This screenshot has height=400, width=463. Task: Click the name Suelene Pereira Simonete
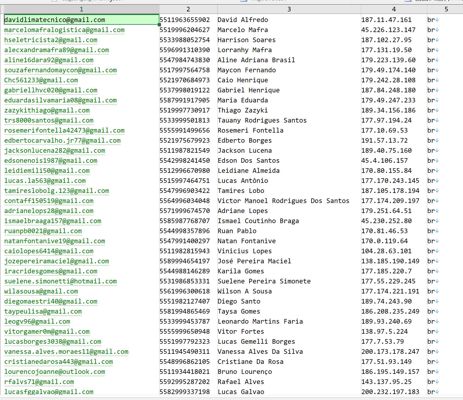click(x=264, y=281)
